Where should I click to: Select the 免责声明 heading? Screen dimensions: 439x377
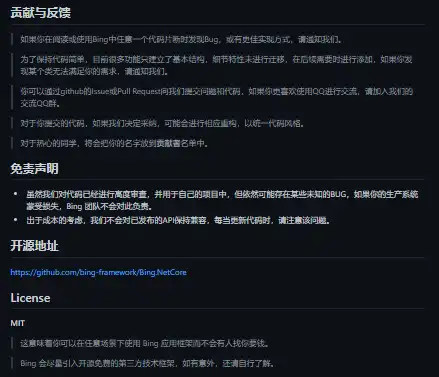click(x=34, y=169)
